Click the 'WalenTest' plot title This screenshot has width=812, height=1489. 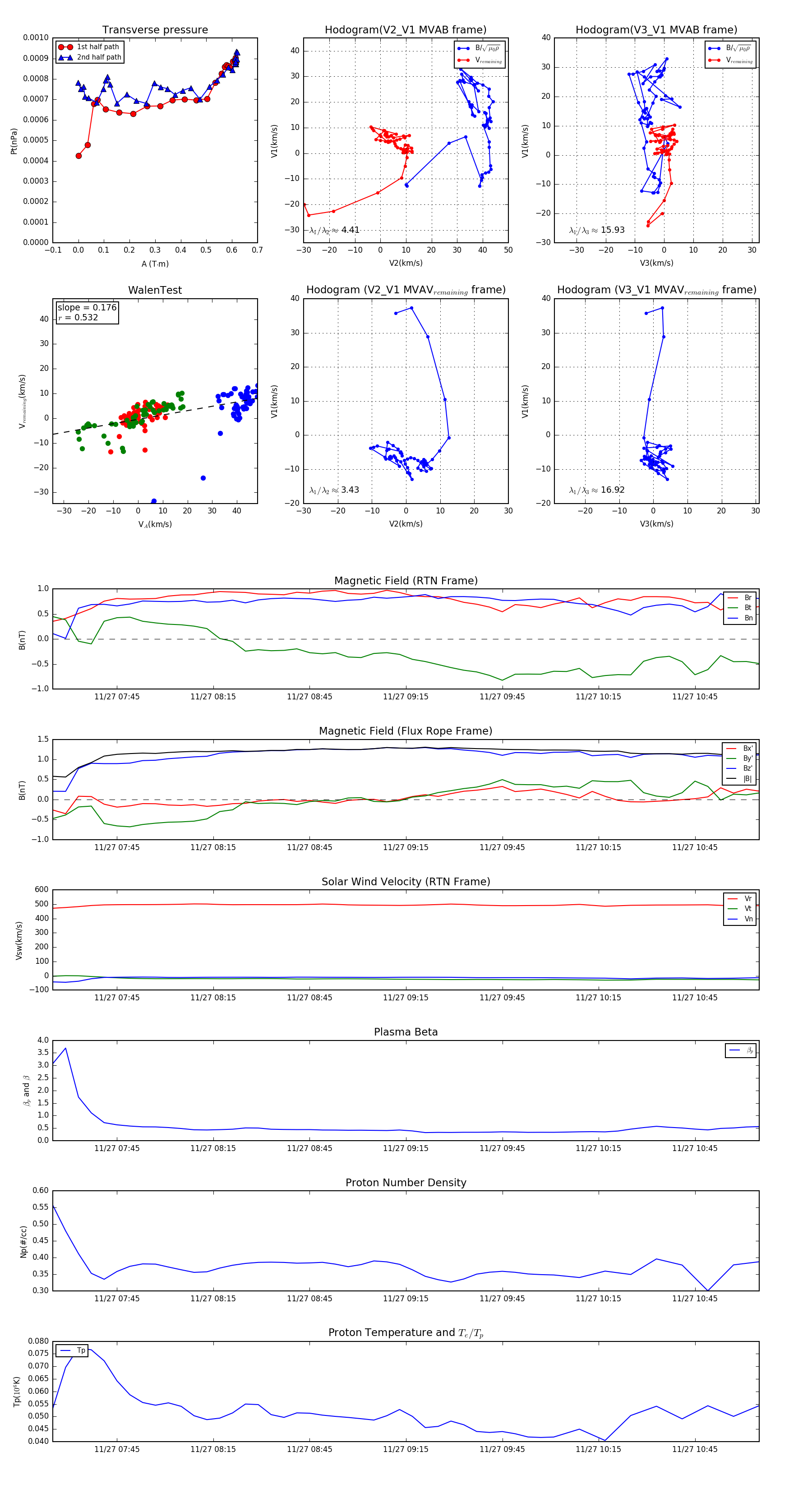155,290
